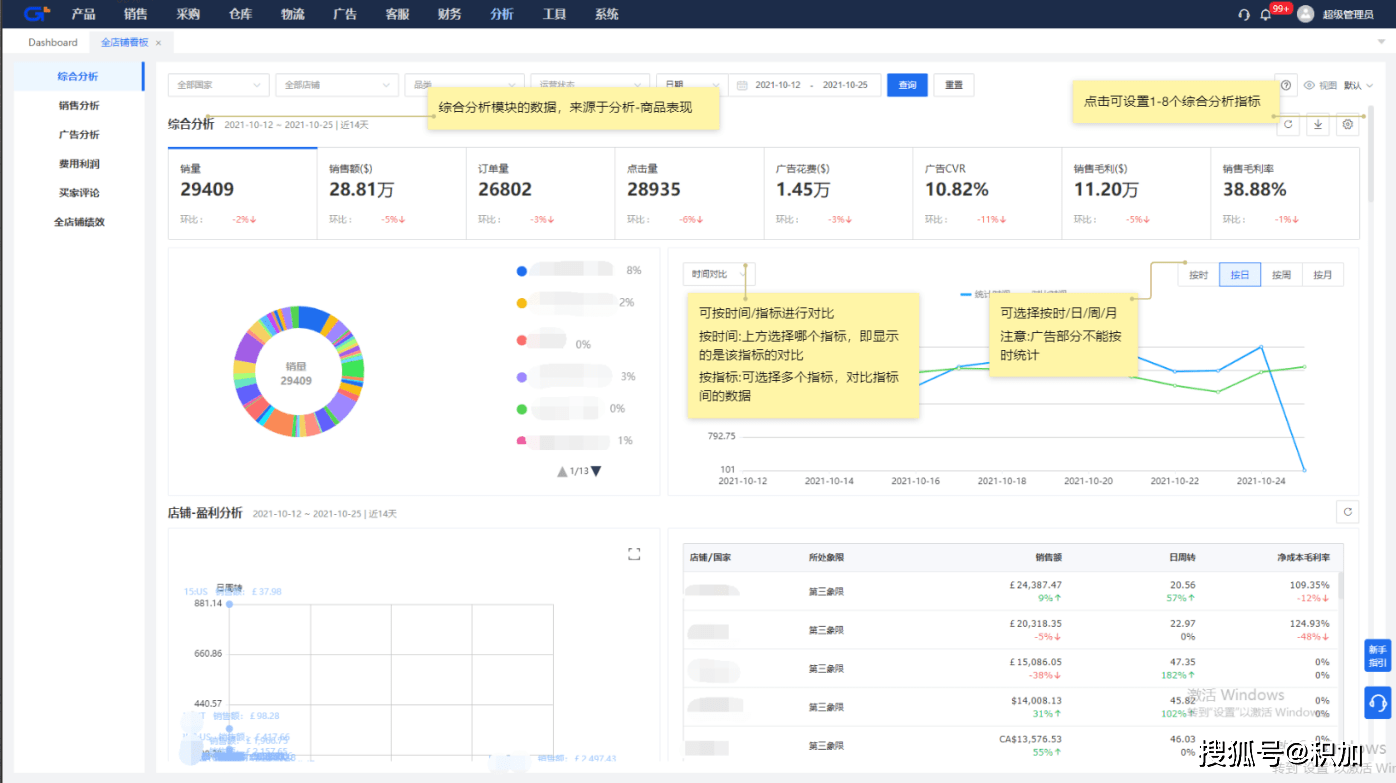Click the 重置 button

click(x=954, y=85)
